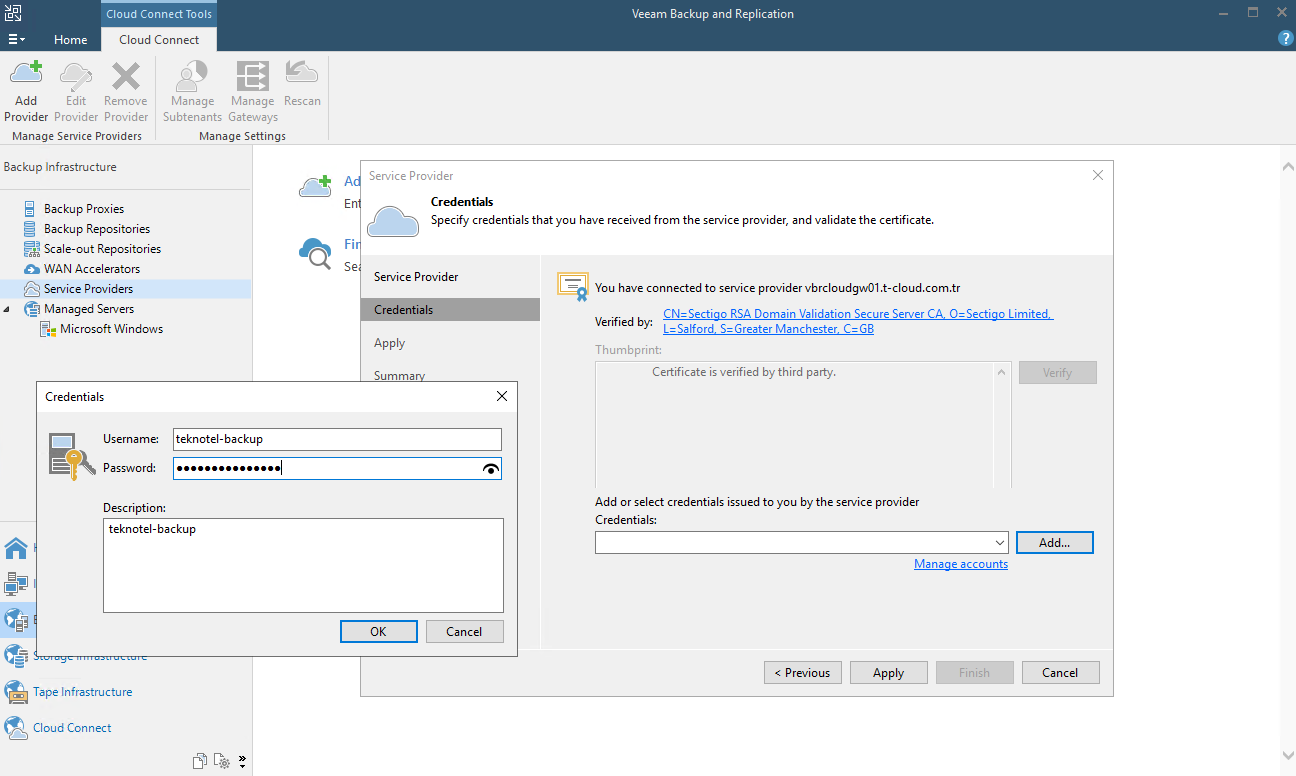Open Manage Subtenants in the ribbon
This screenshot has height=776, width=1296.
(x=192, y=92)
